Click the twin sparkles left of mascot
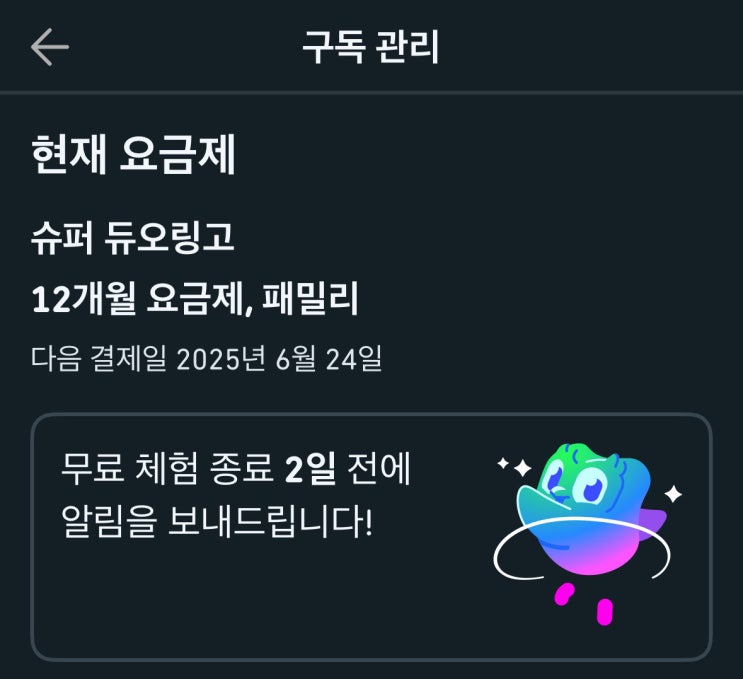This screenshot has width=743, height=679. tap(514, 466)
